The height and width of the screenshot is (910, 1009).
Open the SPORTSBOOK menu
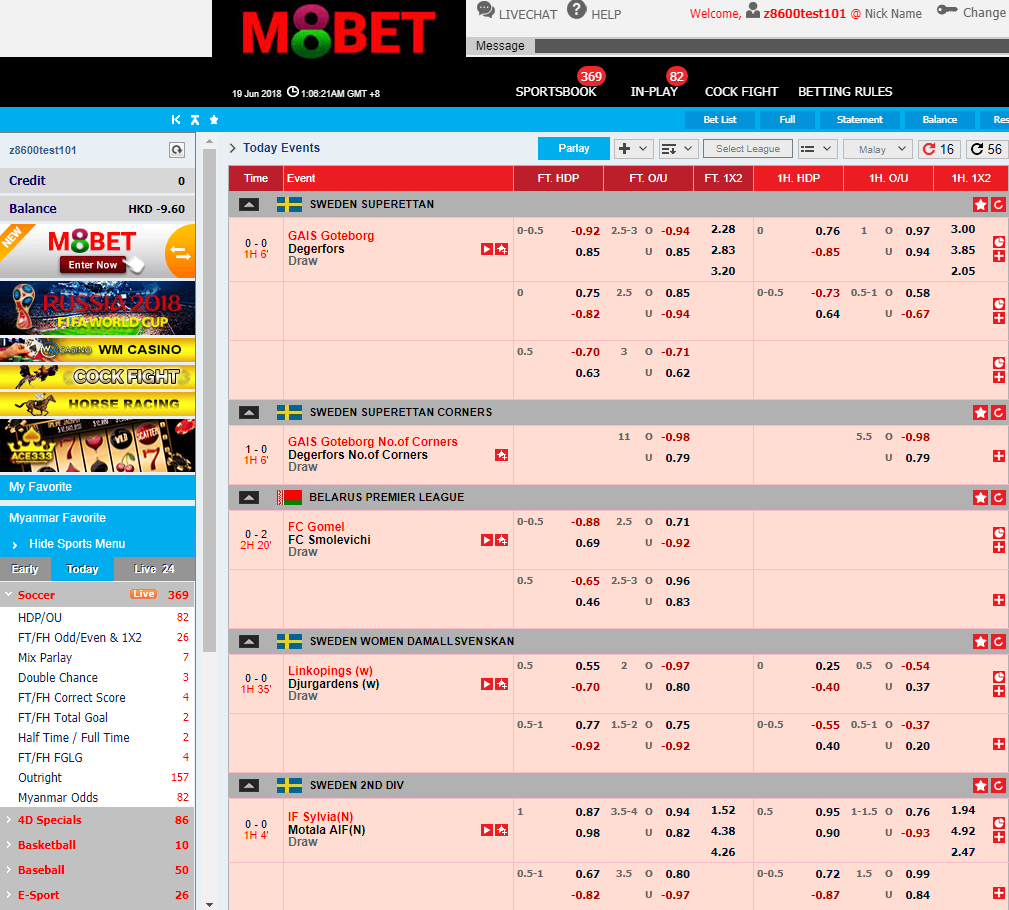(x=556, y=91)
